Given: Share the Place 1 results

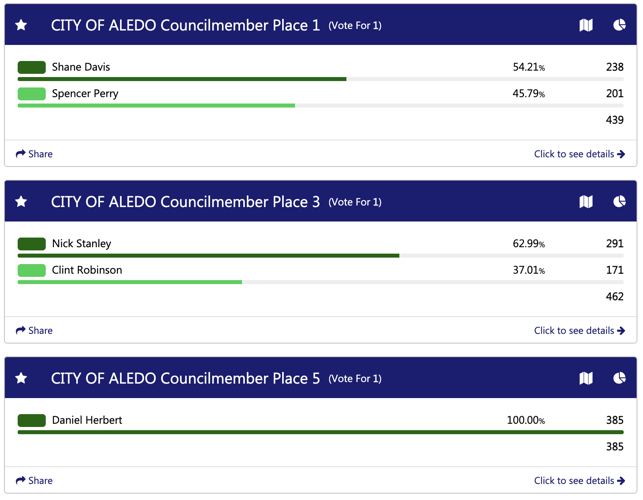Looking at the screenshot, I should 34,154.
